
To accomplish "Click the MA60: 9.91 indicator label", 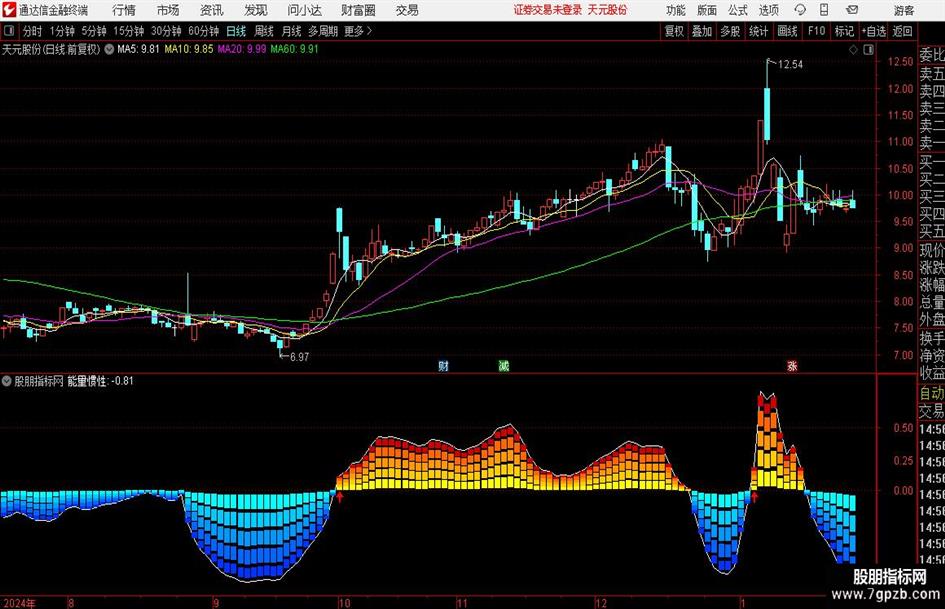I will tap(294, 49).
